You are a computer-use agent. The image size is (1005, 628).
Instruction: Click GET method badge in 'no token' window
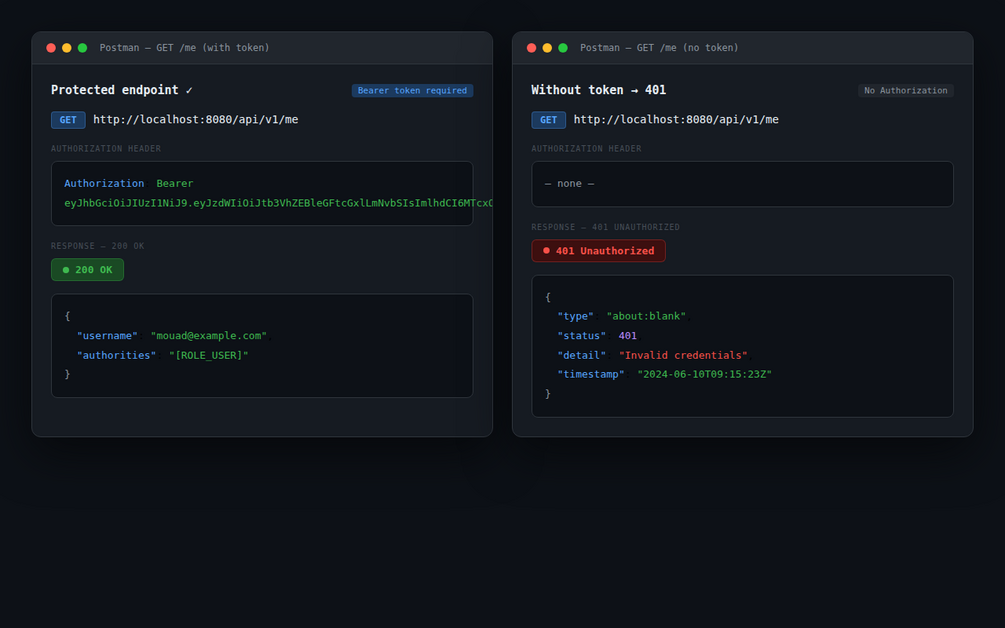point(549,120)
